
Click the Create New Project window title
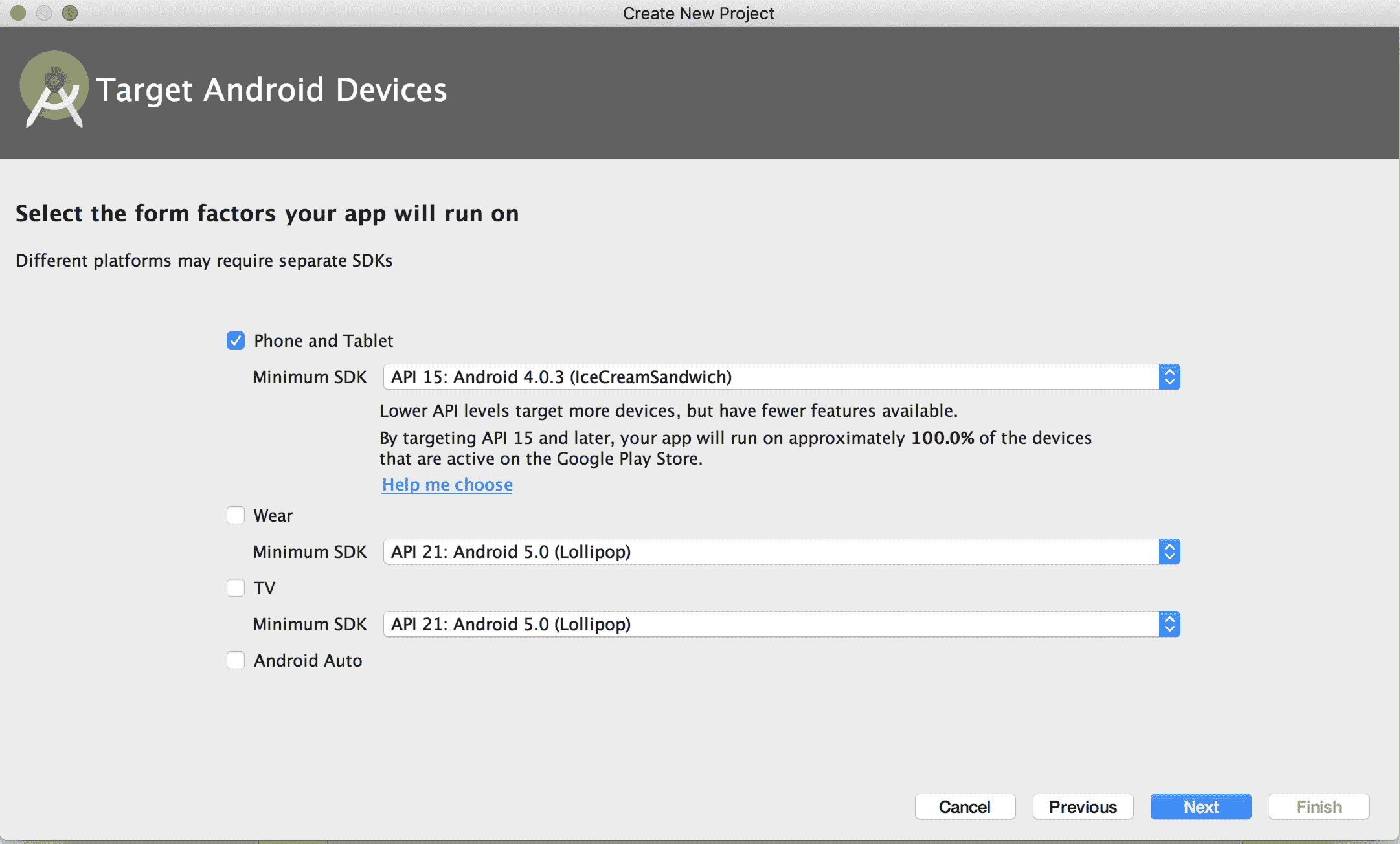[x=698, y=13]
